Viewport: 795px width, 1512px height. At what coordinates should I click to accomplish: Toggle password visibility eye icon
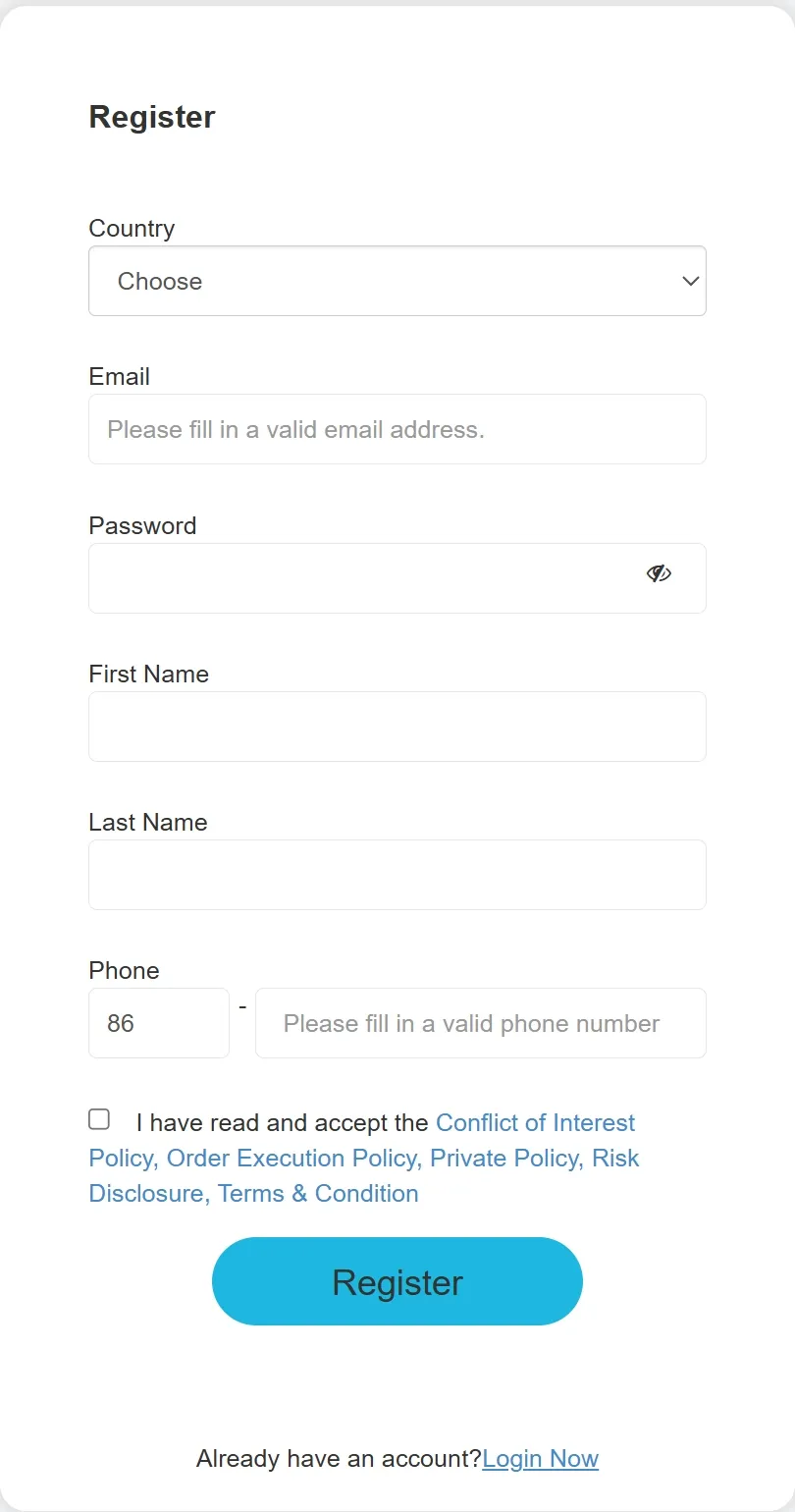[x=659, y=573]
